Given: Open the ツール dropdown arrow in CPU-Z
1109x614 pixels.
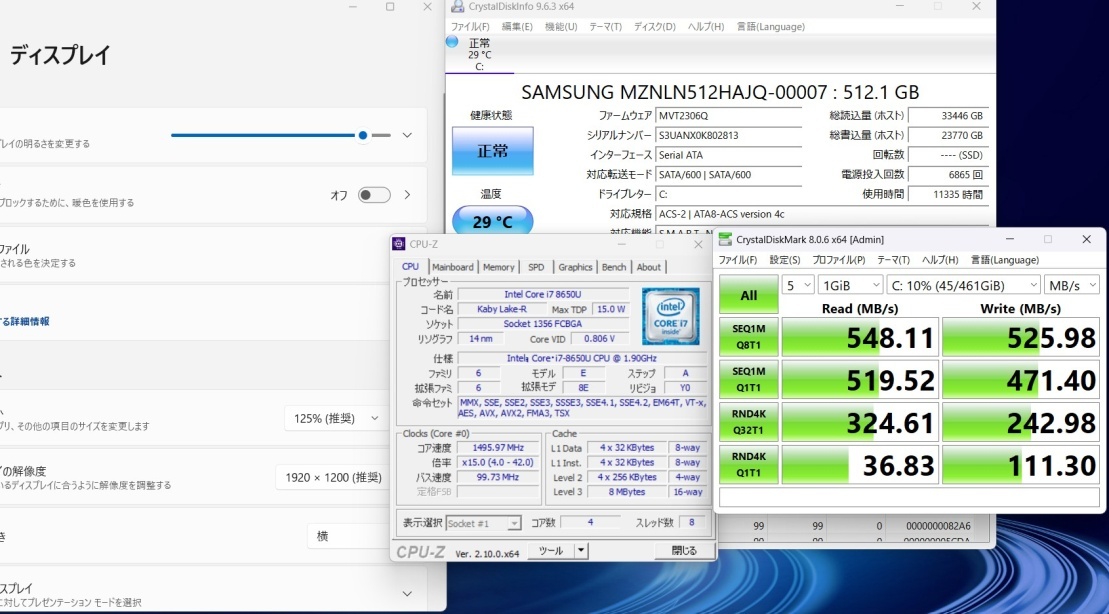Looking at the screenshot, I should point(581,550).
